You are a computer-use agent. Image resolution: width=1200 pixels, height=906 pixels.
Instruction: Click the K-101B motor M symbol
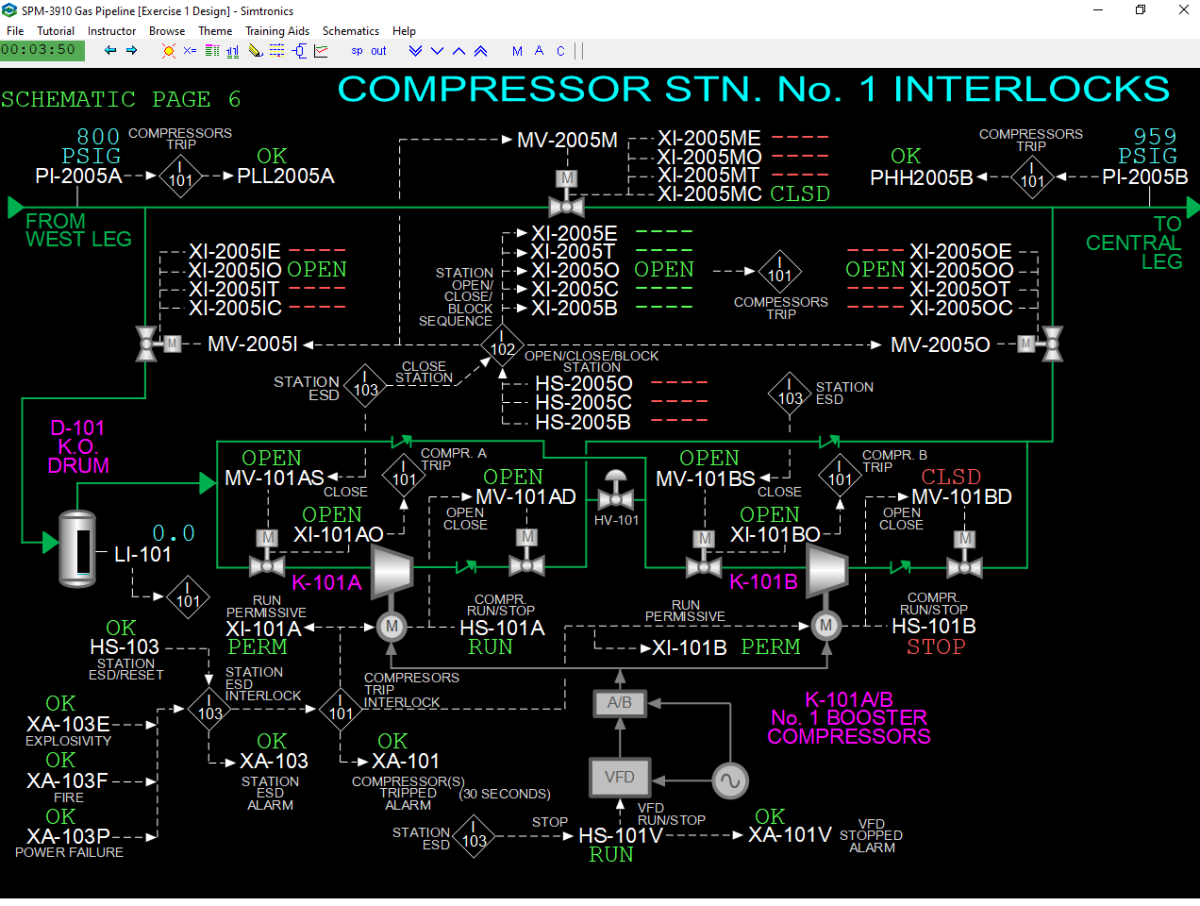826,627
